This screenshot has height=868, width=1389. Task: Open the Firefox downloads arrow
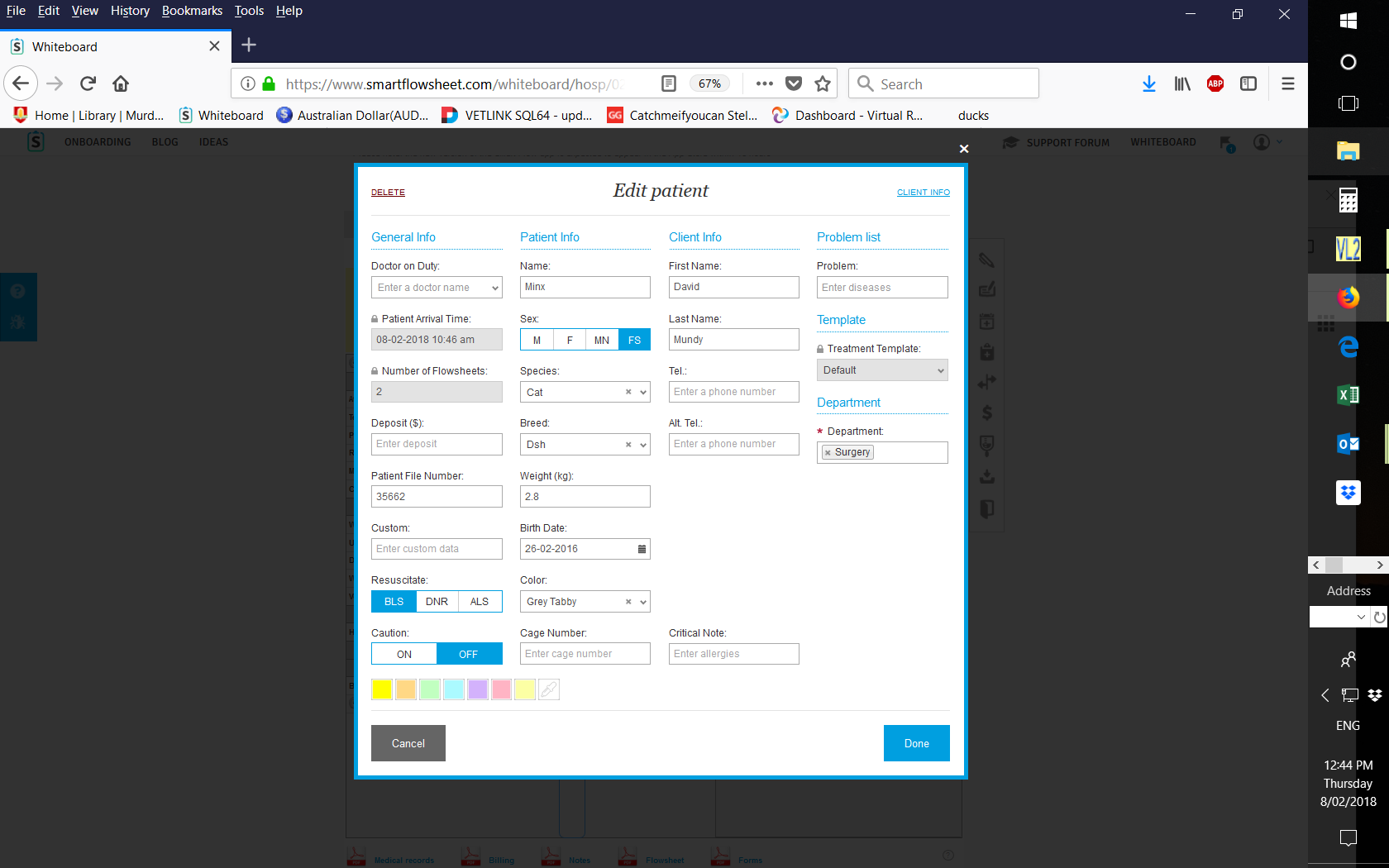tap(1148, 83)
